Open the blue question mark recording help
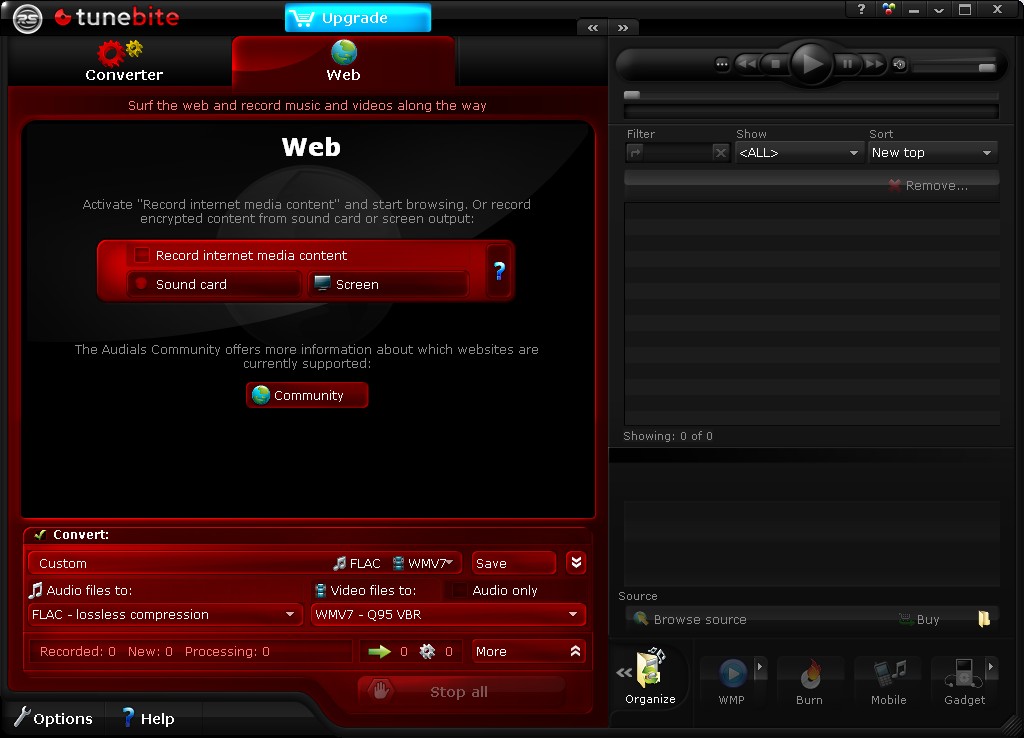The height and width of the screenshot is (738, 1024). click(x=499, y=270)
